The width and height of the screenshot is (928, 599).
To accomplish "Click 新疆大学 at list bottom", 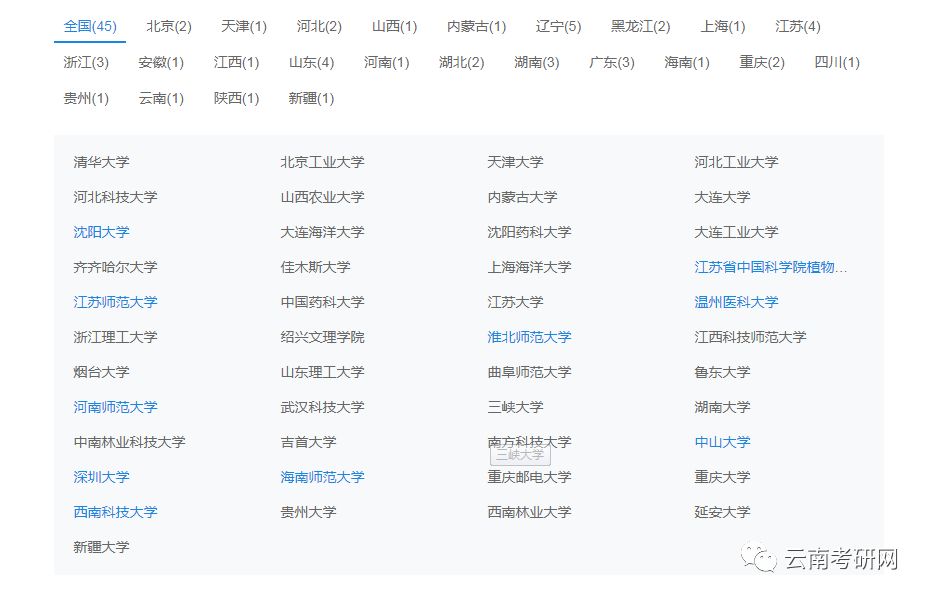I will [x=101, y=546].
